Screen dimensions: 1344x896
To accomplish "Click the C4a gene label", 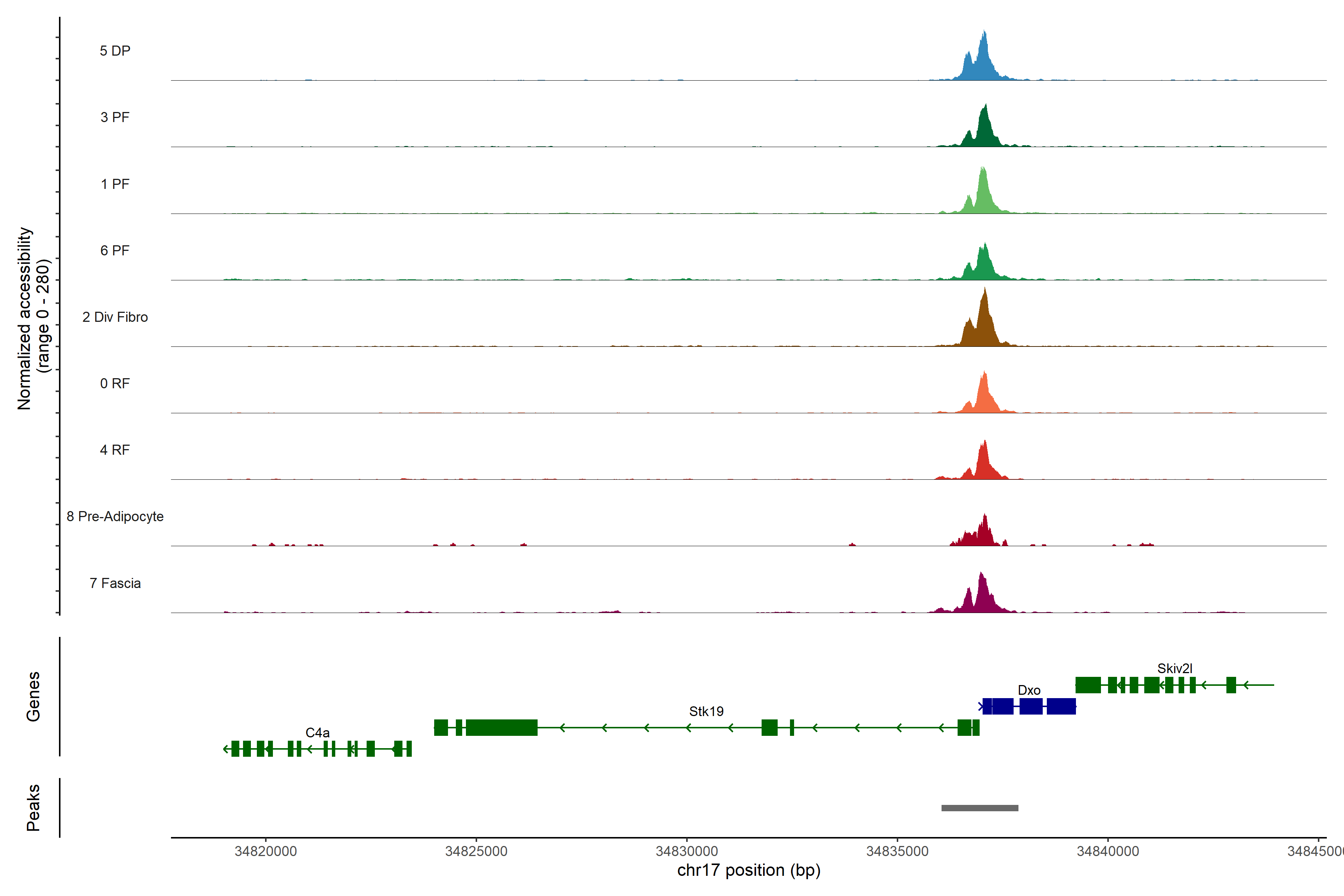I will point(317,732).
